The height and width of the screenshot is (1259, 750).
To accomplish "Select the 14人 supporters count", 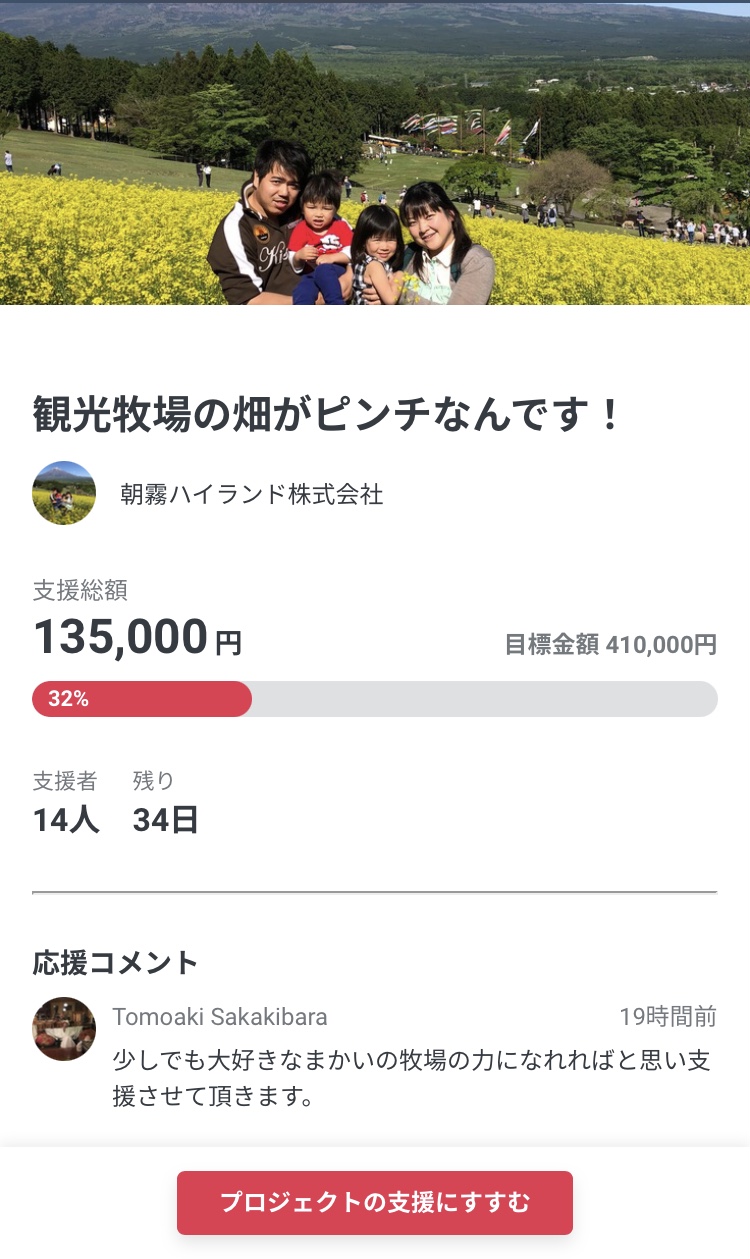I will point(66,820).
